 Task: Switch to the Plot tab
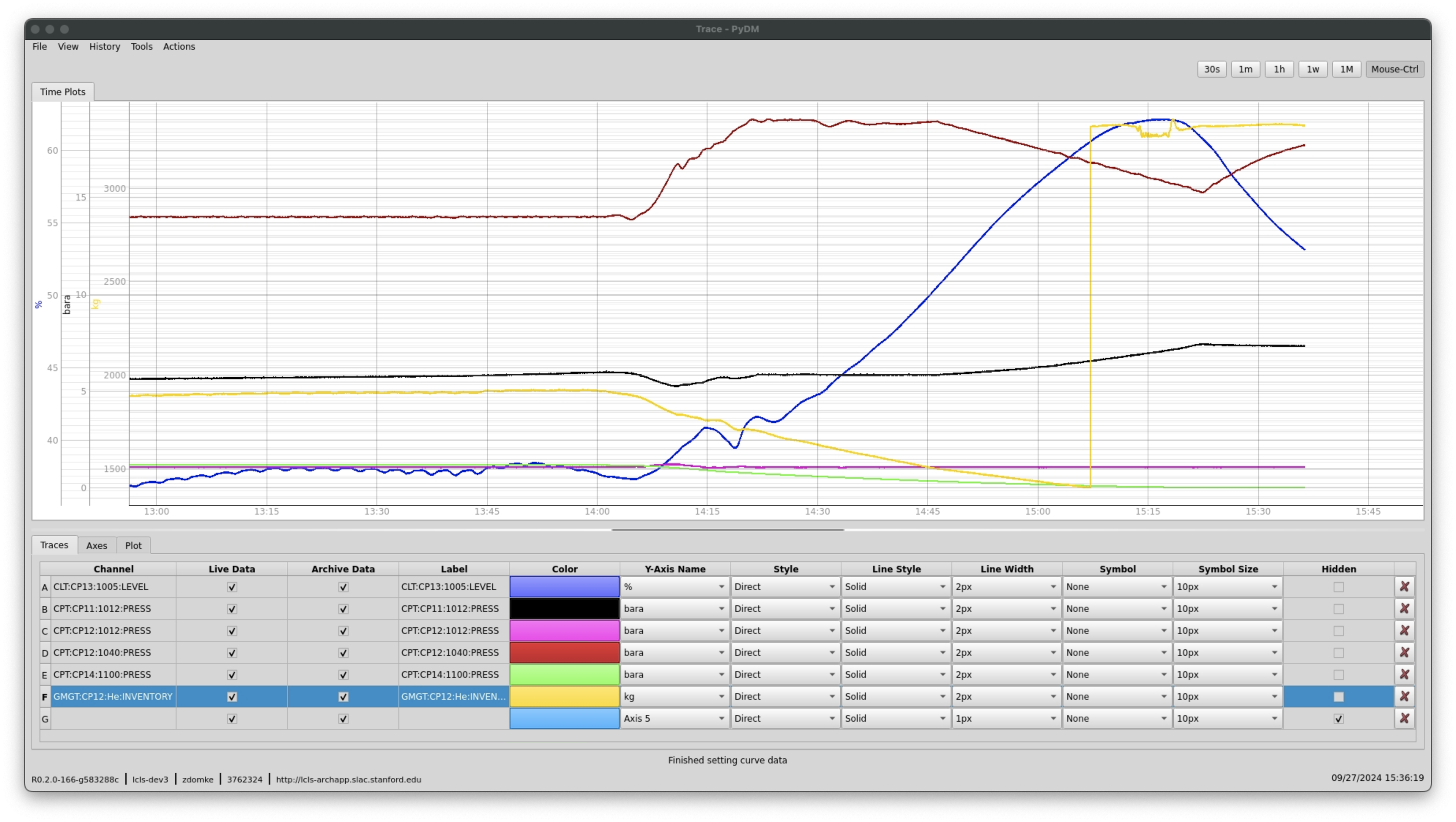click(x=133, y=545)
